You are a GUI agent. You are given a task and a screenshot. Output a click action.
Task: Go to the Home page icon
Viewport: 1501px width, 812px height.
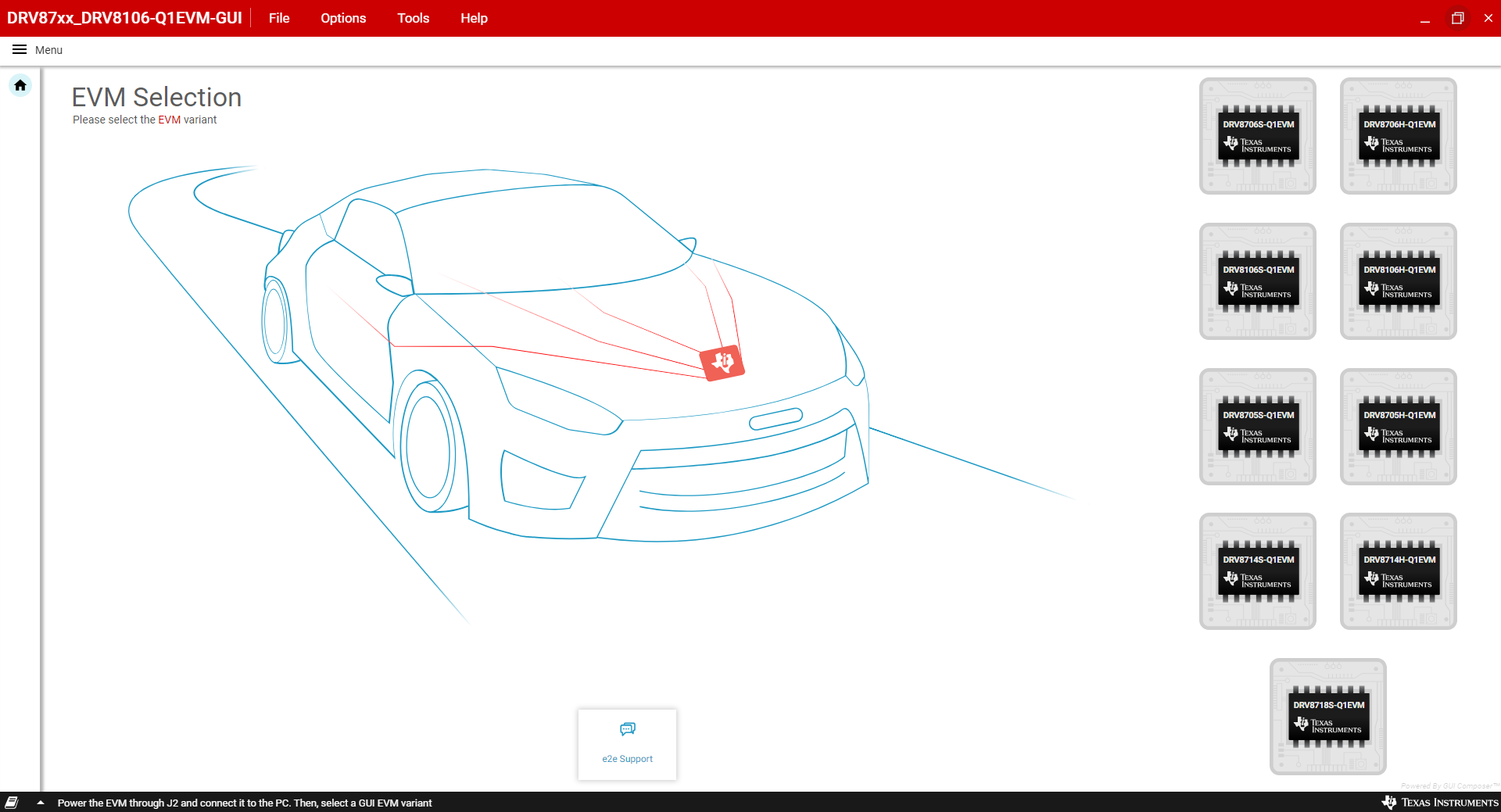[x=20, y=85]
